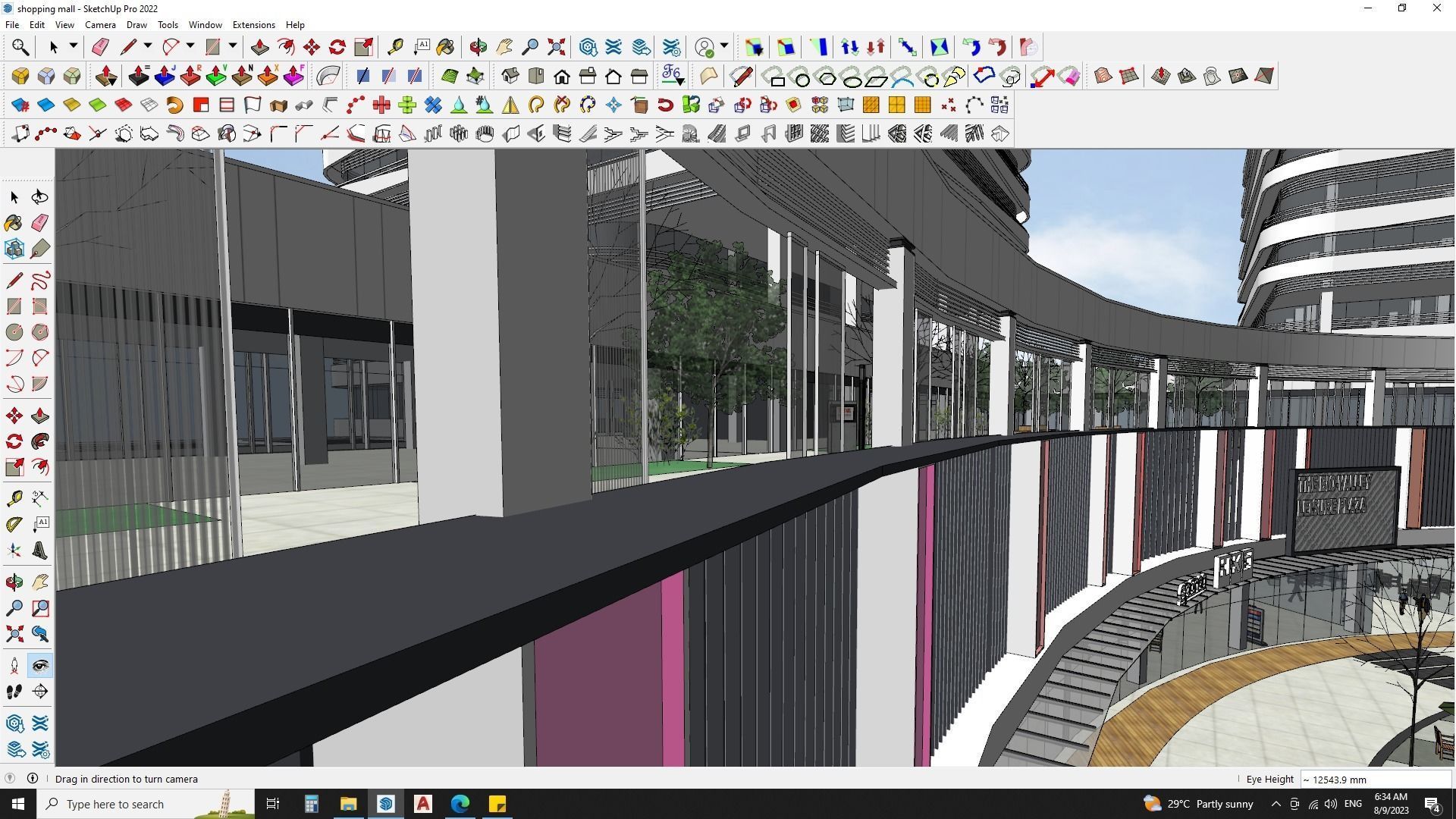The height and width of the screenshot is (819, 1456).
Task: Select the Walk footprints tool
Action: pyautogui.click(x=14, y=692)
